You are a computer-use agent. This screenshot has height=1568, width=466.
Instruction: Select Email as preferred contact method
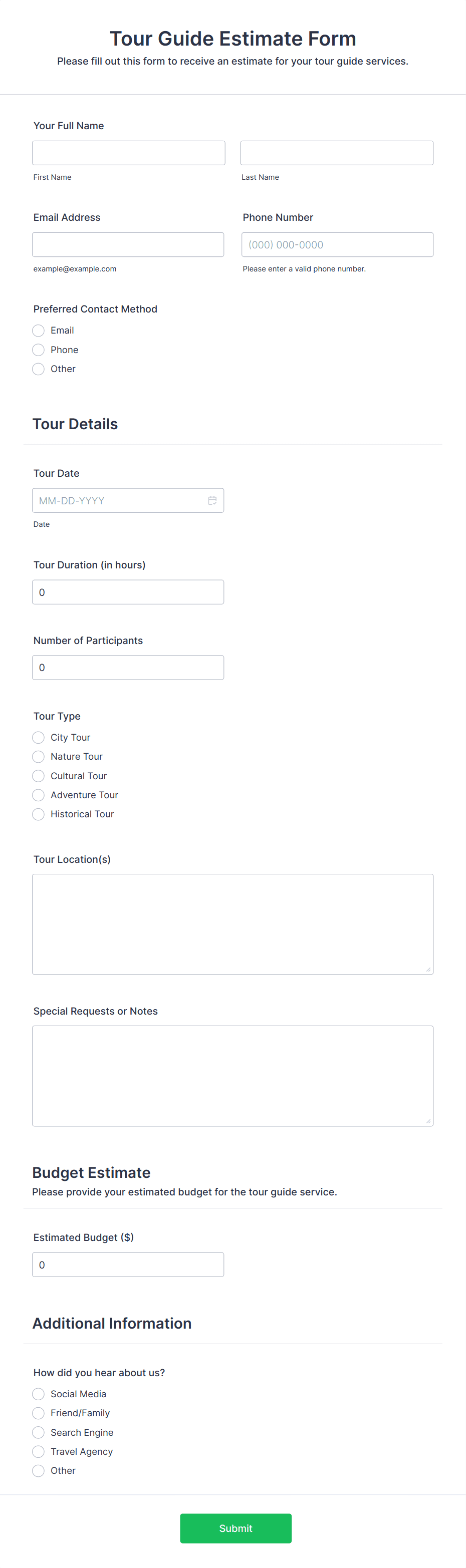pyautogui.click(x=38, y=331)
